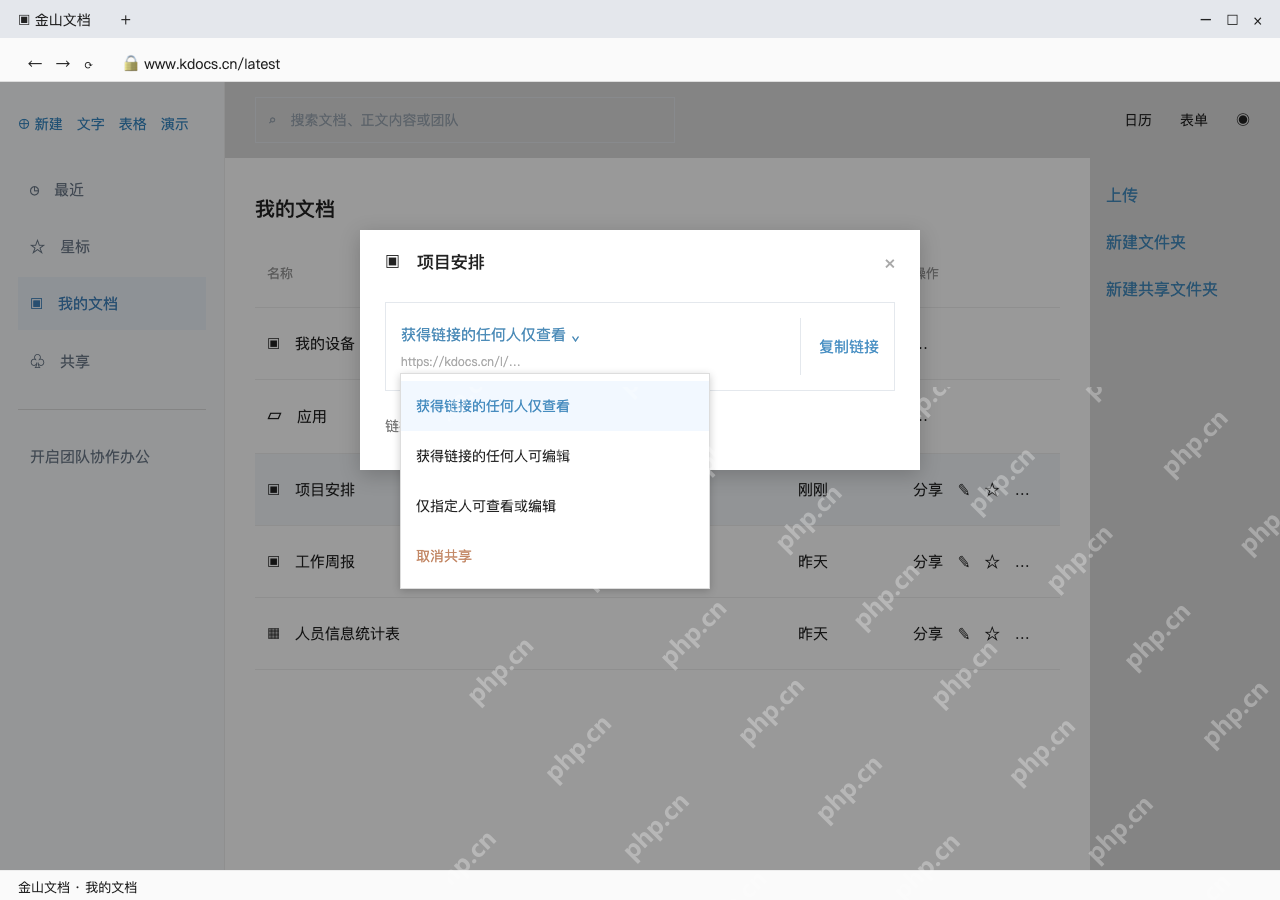Image resolution: width=1280 pixels, height=900 pixels.
Task: Open the more options ellipsis for 人员信息统计表
Action: point(1022,634)
